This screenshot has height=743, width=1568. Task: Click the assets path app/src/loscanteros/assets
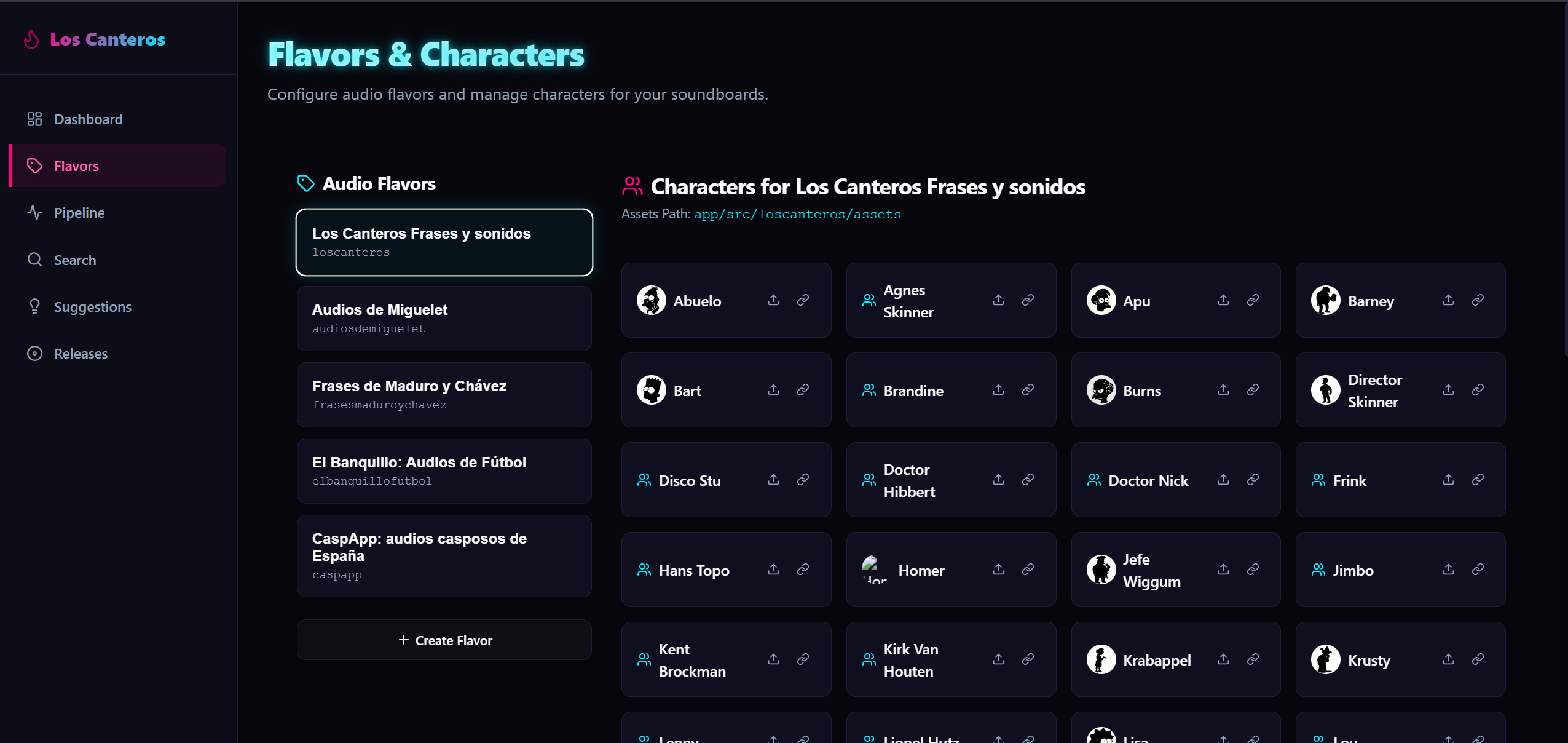click(797, 214)
